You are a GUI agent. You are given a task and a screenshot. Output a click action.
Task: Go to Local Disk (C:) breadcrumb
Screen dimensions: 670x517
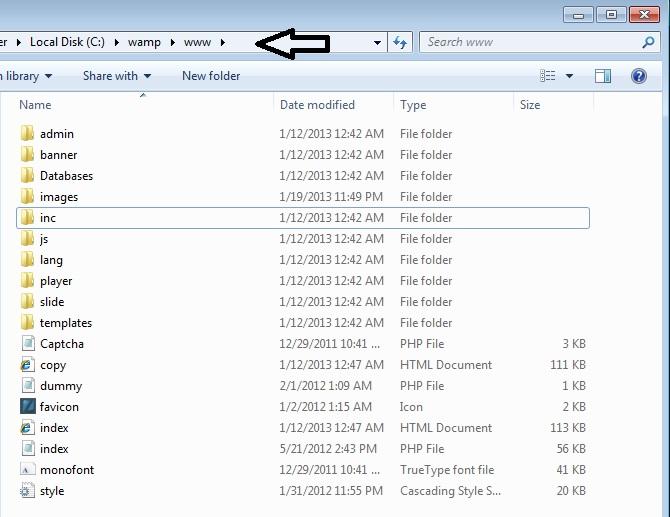point(67,42)
